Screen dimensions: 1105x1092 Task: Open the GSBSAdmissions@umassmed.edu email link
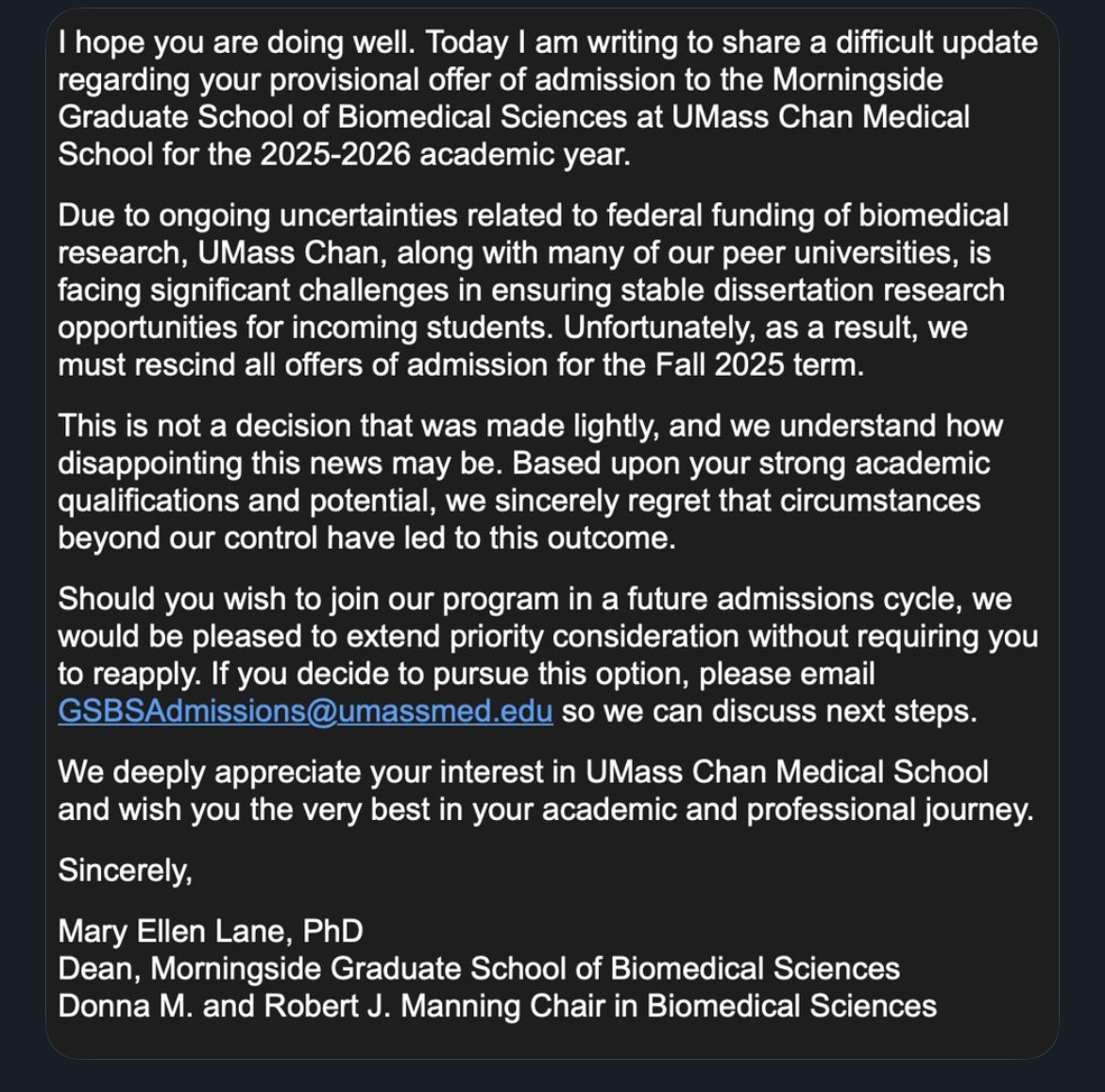pyautogui.click(x=305, y=711)
